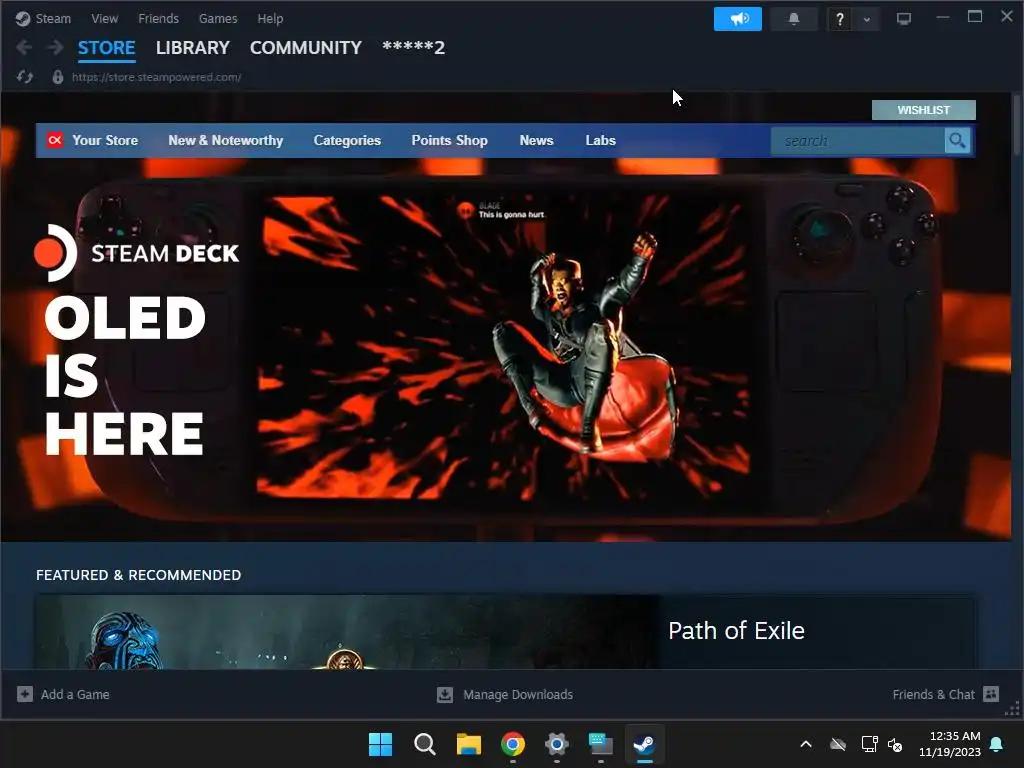Go forward with the right arrow

click(56, 47)
